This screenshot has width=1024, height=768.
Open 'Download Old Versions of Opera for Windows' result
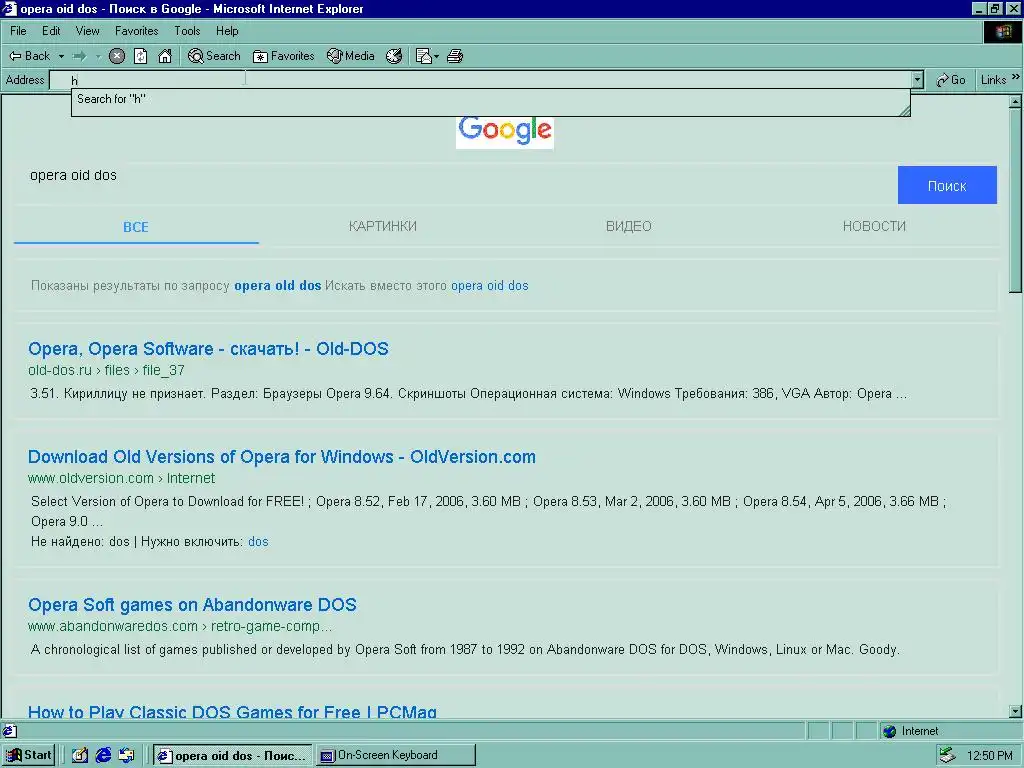click(x=281, y=456)
